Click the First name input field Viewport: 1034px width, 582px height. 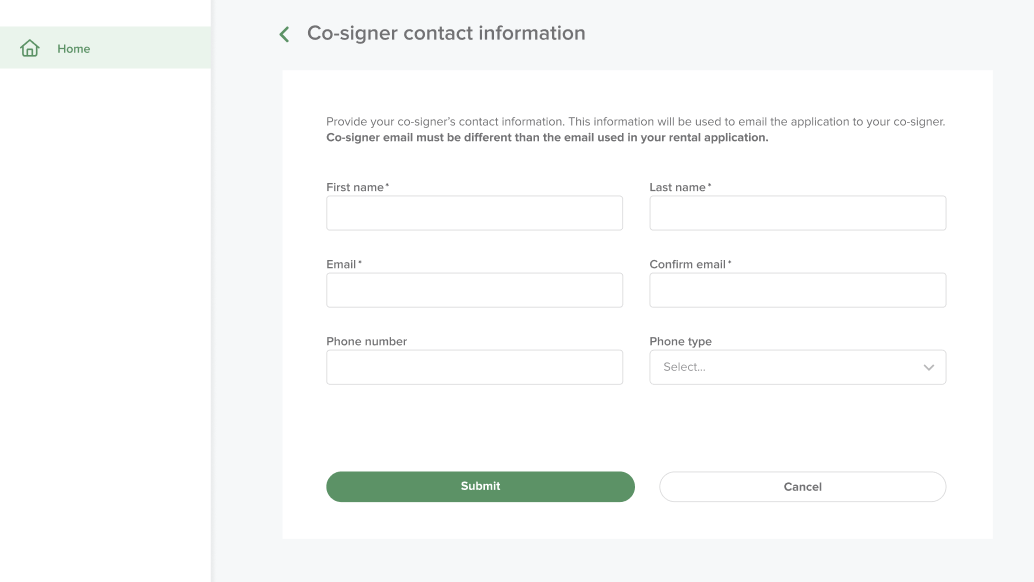click(x=474, y=212)
